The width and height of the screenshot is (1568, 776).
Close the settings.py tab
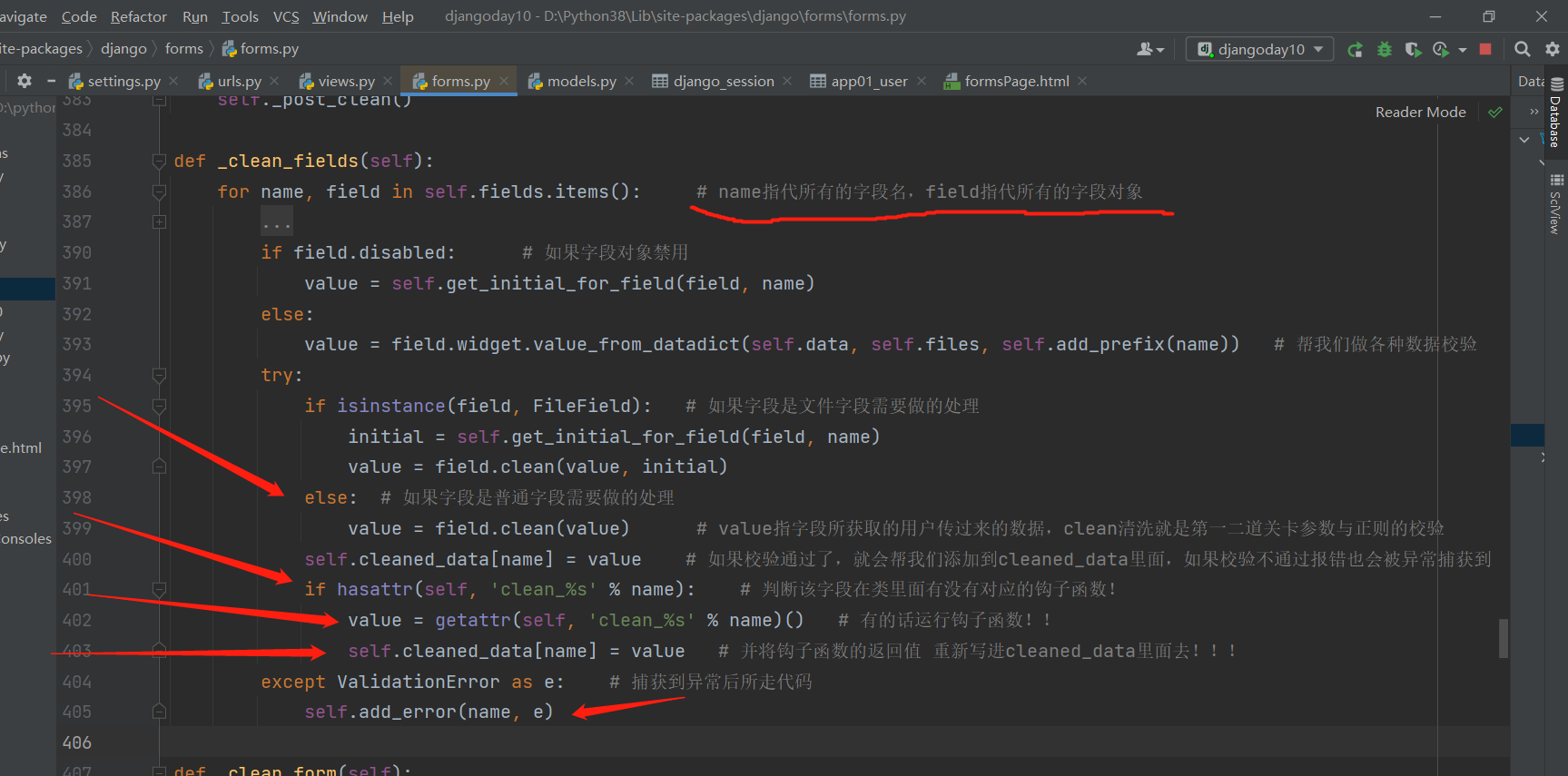click(x=173, y=81)
